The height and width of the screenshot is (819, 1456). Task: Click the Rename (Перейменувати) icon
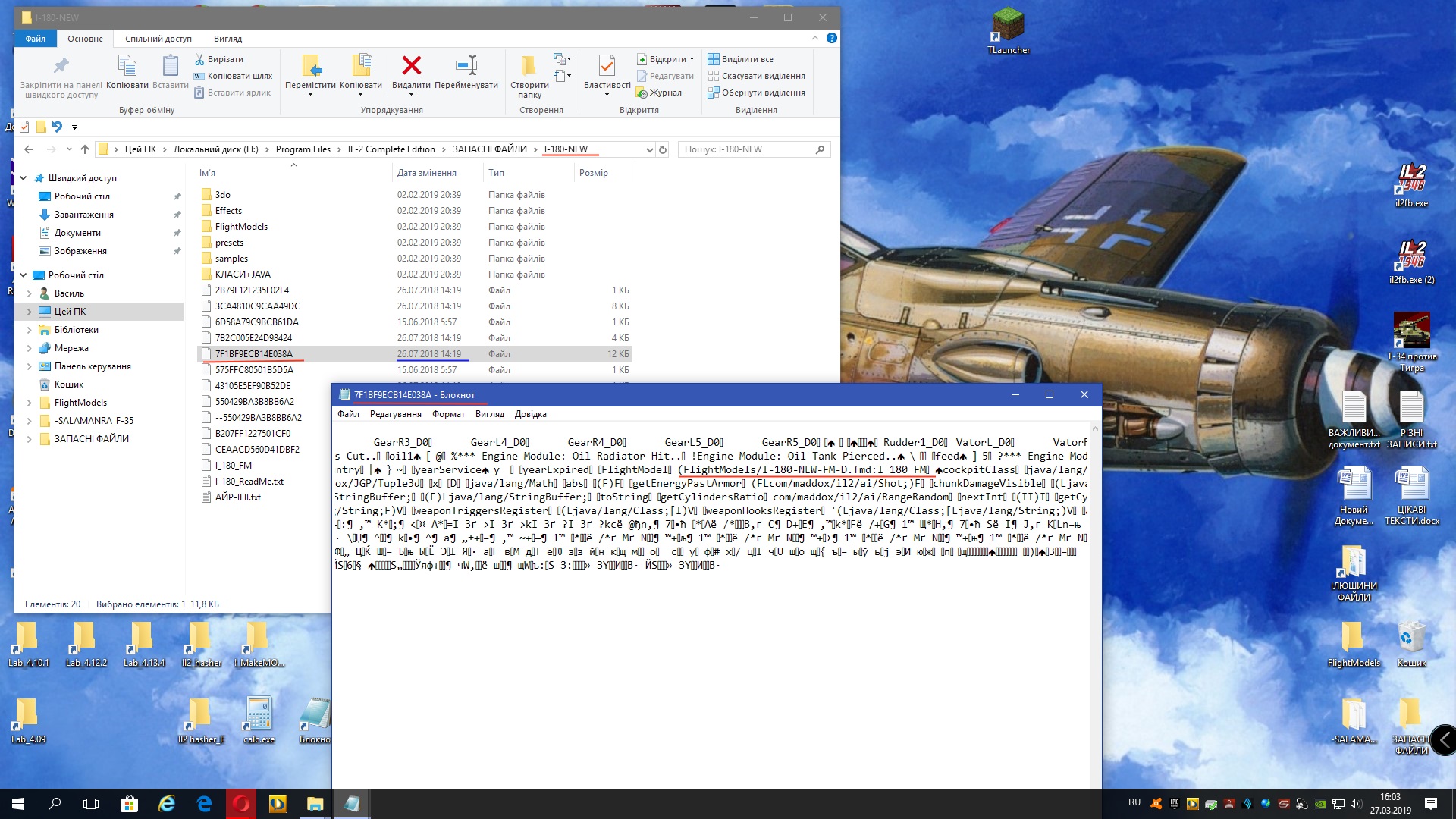point(466,66)
